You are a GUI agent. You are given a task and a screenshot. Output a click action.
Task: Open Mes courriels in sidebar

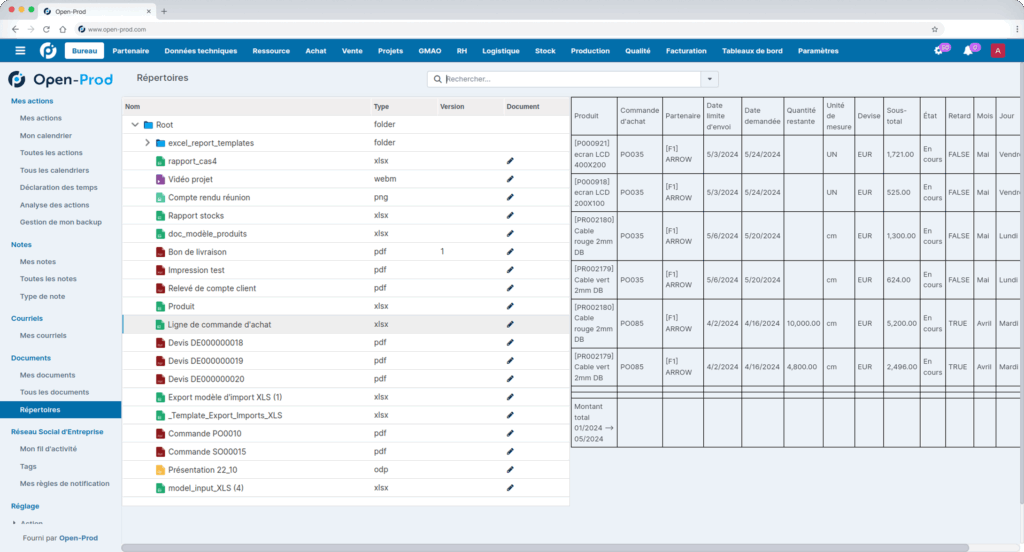pos(43,336)
